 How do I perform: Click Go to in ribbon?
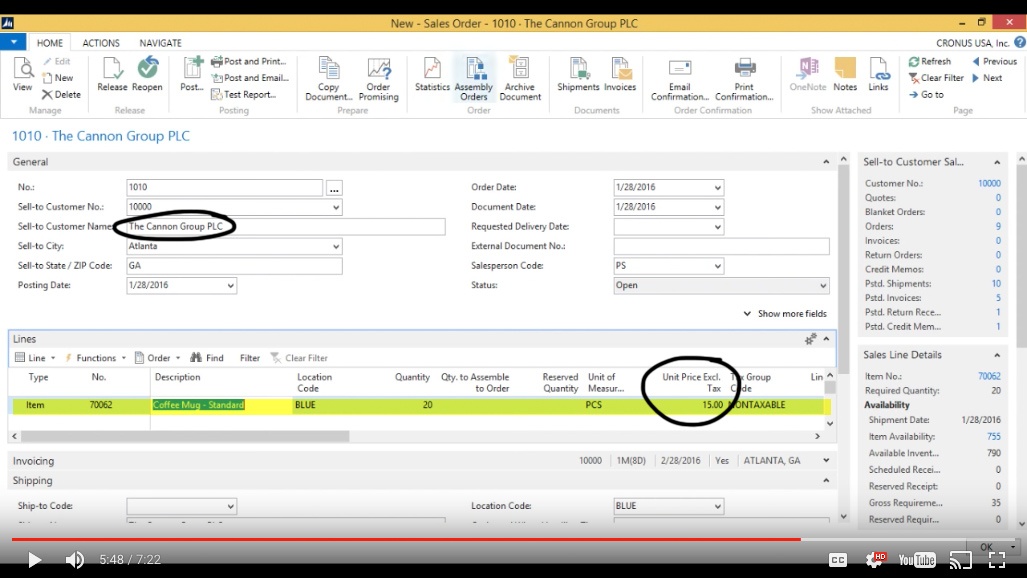(x=926, y=94)
